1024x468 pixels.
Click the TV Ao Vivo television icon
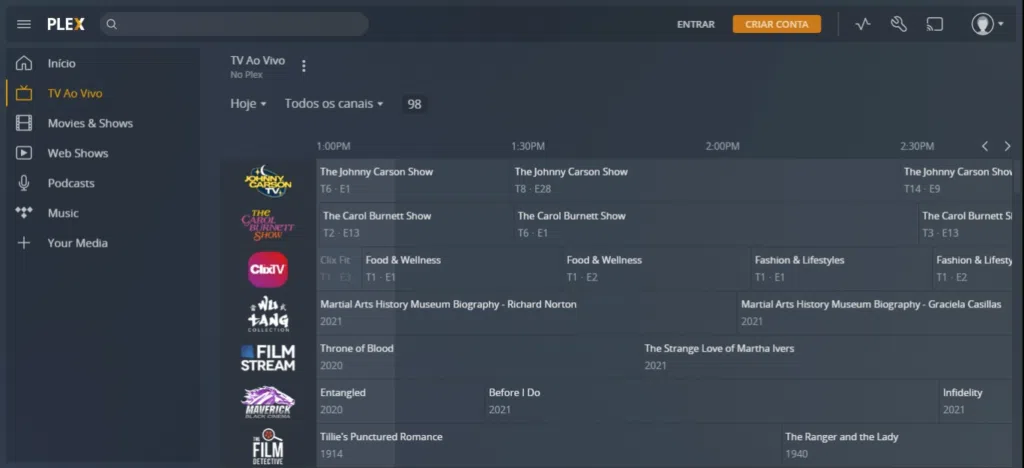click(x=24, y=93)
